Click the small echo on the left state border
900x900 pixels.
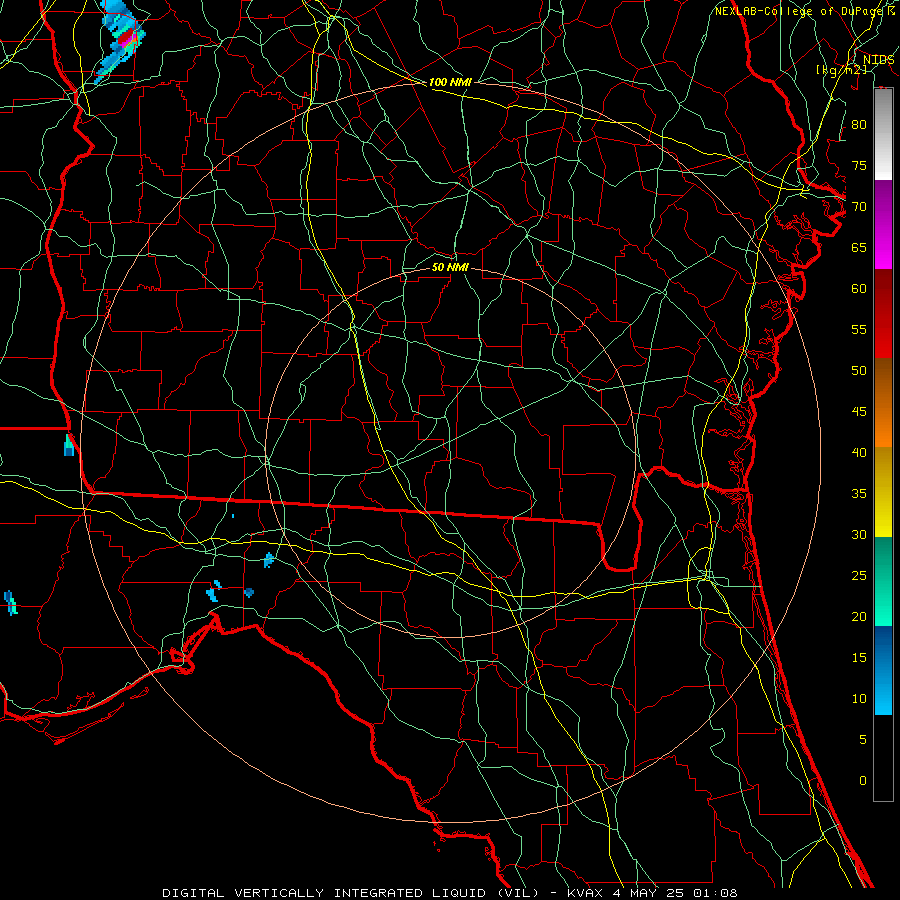click(x=69, y=445)
